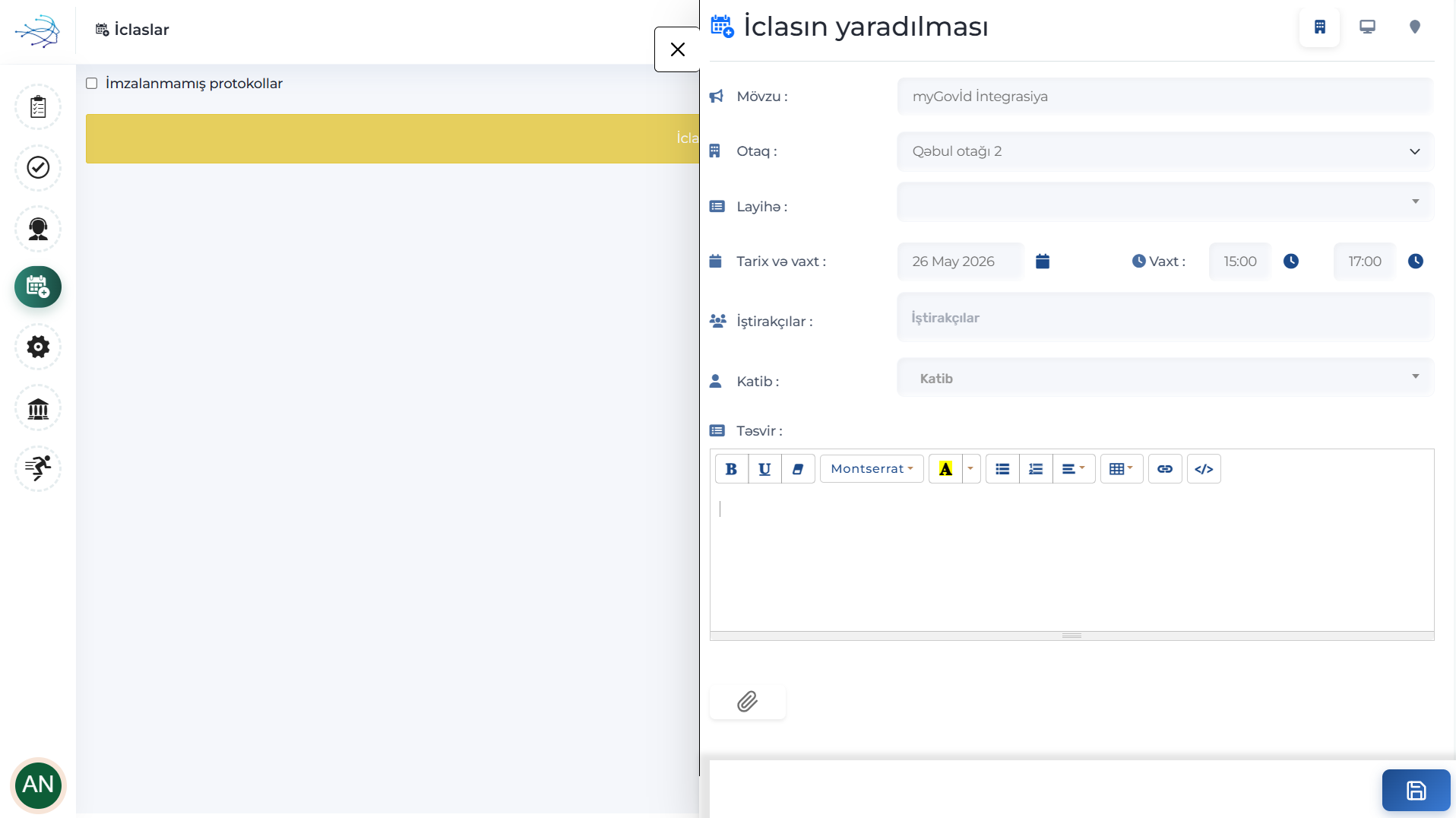Open the insert table dropdown
Image resolution: width=1456 pixels, height=818 pixels.
[x=1122, y=469]
